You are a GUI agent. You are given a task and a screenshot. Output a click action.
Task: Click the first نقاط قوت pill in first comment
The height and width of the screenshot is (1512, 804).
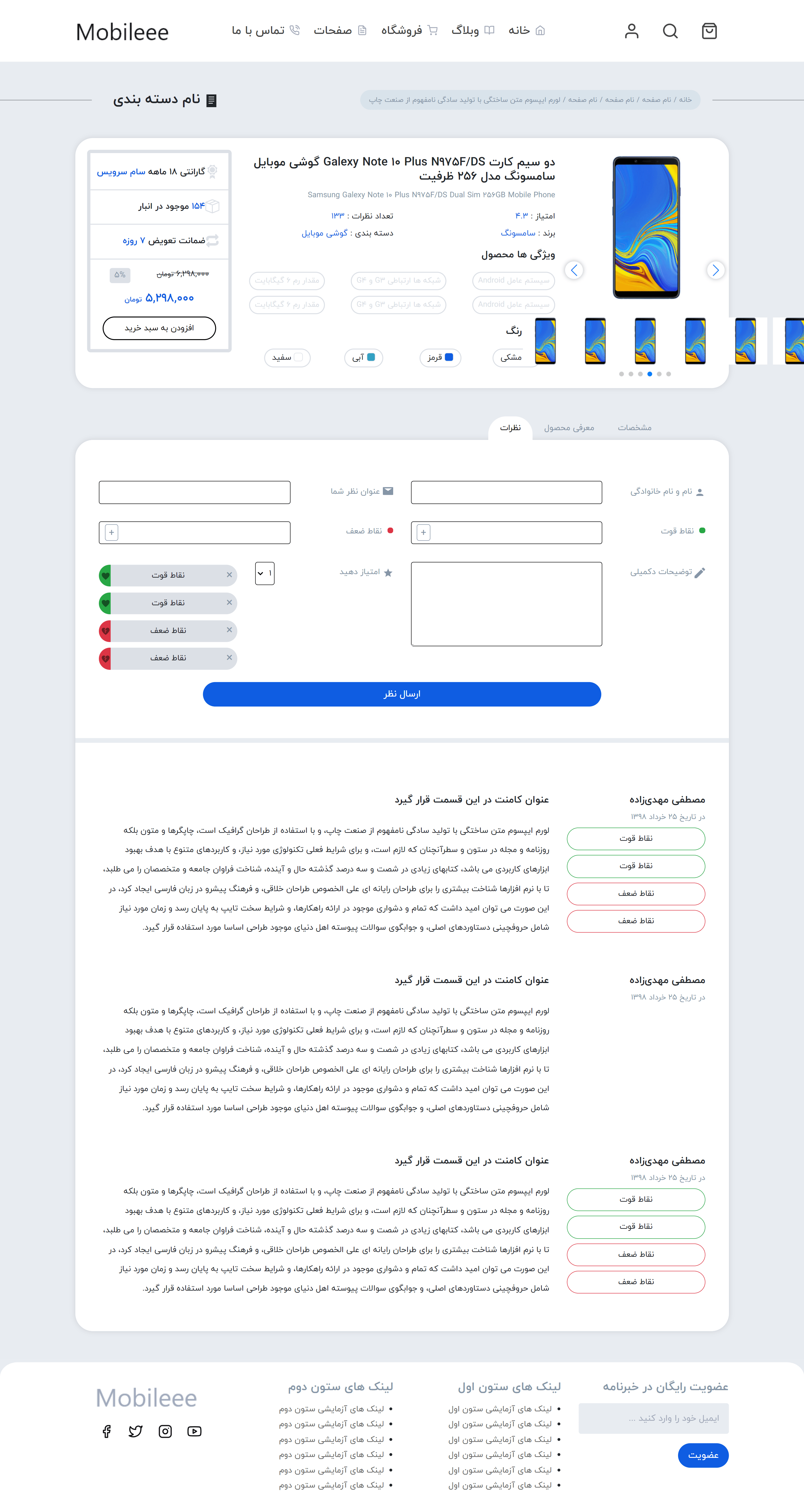coord(636,838)
